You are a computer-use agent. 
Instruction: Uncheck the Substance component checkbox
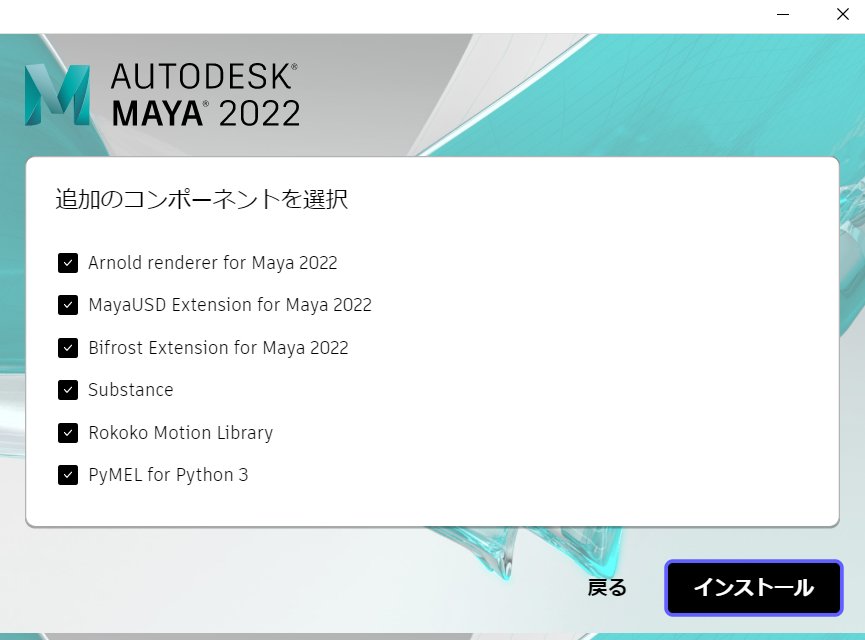[x=68, y=390]
